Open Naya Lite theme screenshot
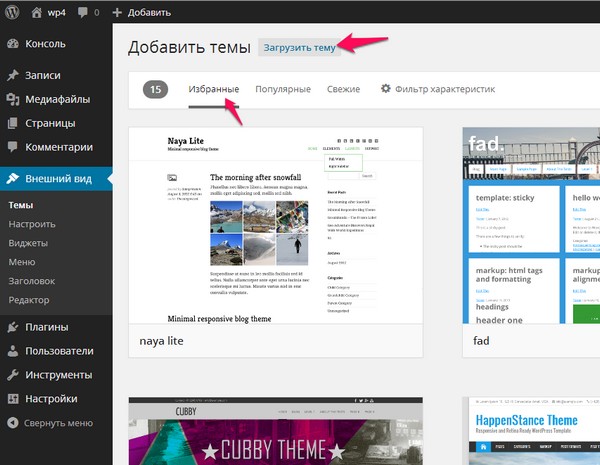 pos(276,225)
